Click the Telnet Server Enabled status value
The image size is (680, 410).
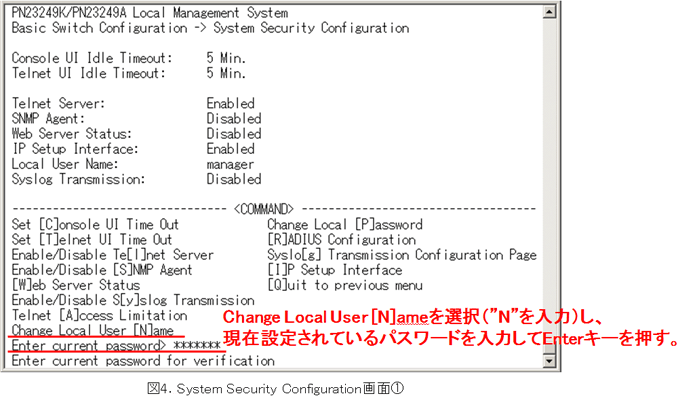230,103
